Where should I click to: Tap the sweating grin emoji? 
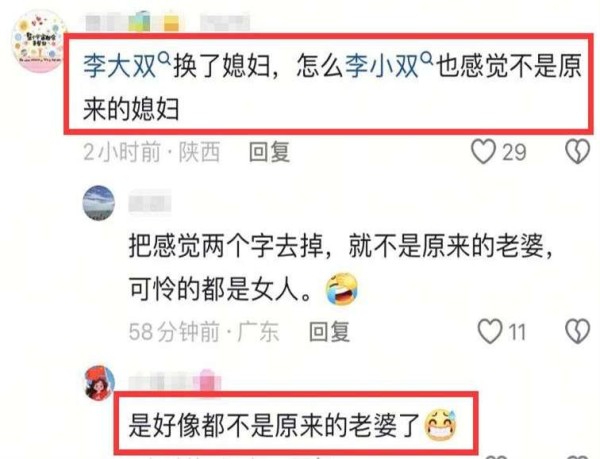441,425
